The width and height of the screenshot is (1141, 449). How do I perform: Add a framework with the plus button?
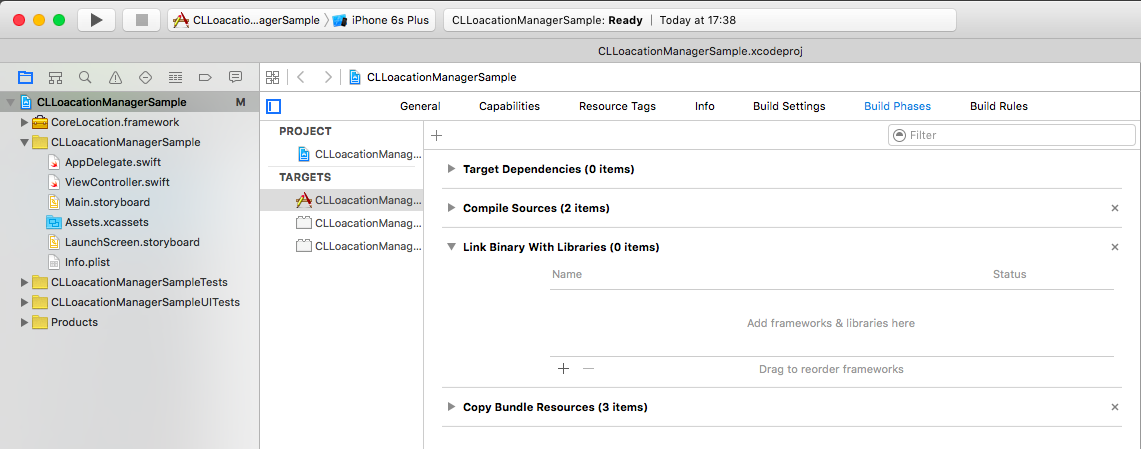pos(563,369)
